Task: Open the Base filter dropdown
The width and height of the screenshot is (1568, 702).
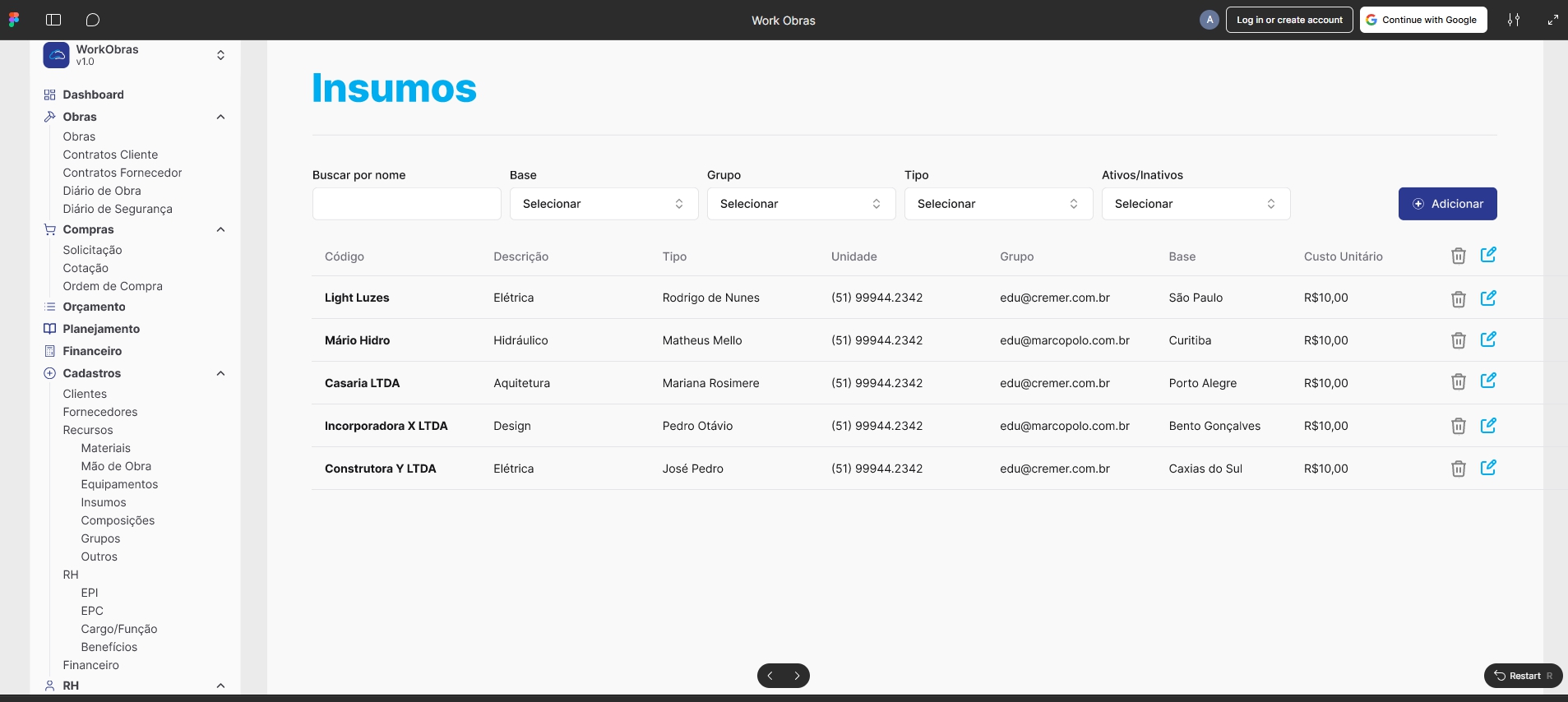Action: (604, 204)
